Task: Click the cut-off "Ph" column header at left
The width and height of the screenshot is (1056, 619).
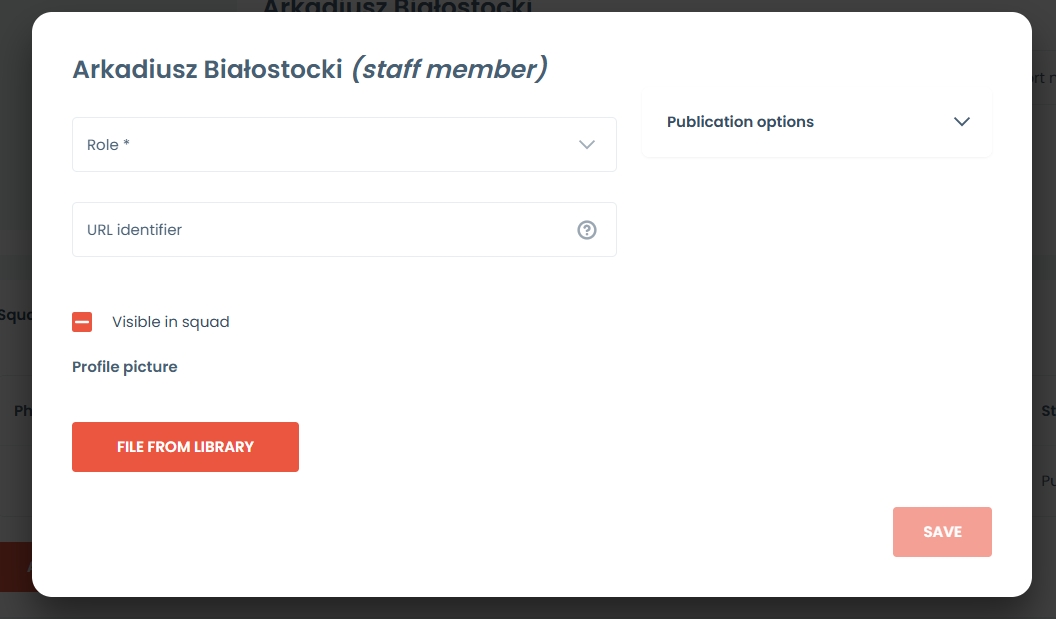Action: [22, 411]
